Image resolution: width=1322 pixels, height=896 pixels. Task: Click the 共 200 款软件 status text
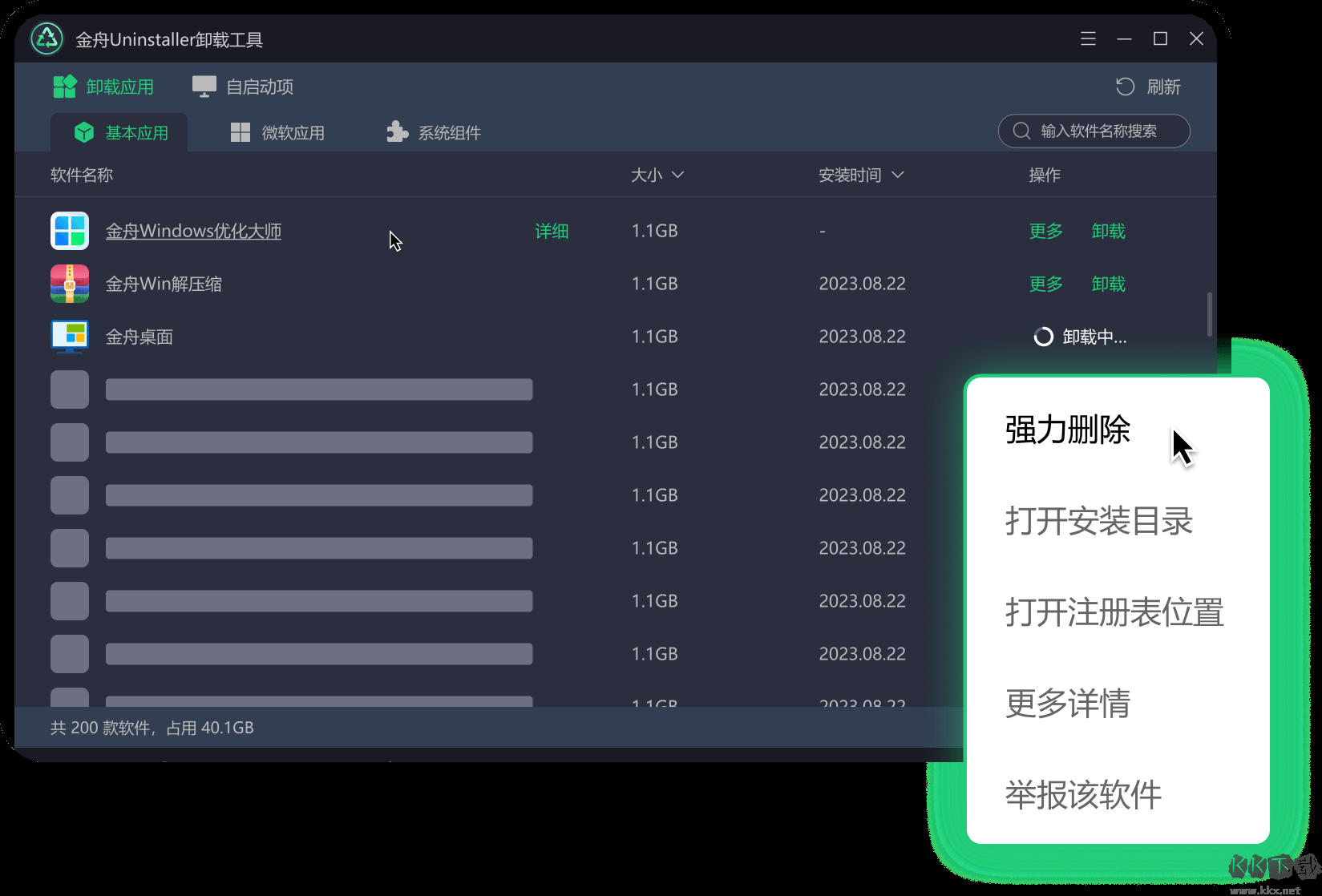(x=152, y=728)
